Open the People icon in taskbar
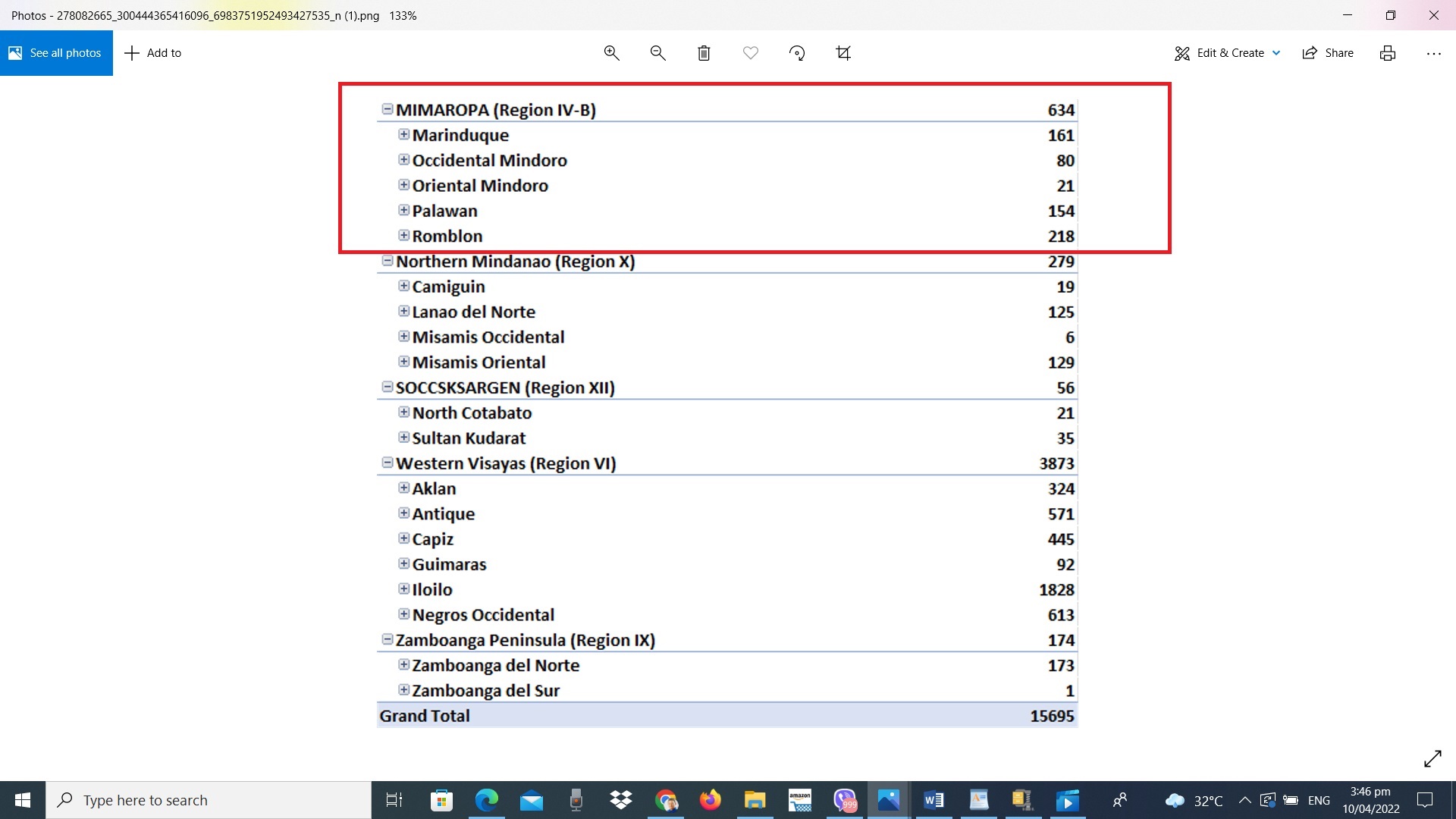This screenshot has height=819, width=1456. click(1119, 800)
